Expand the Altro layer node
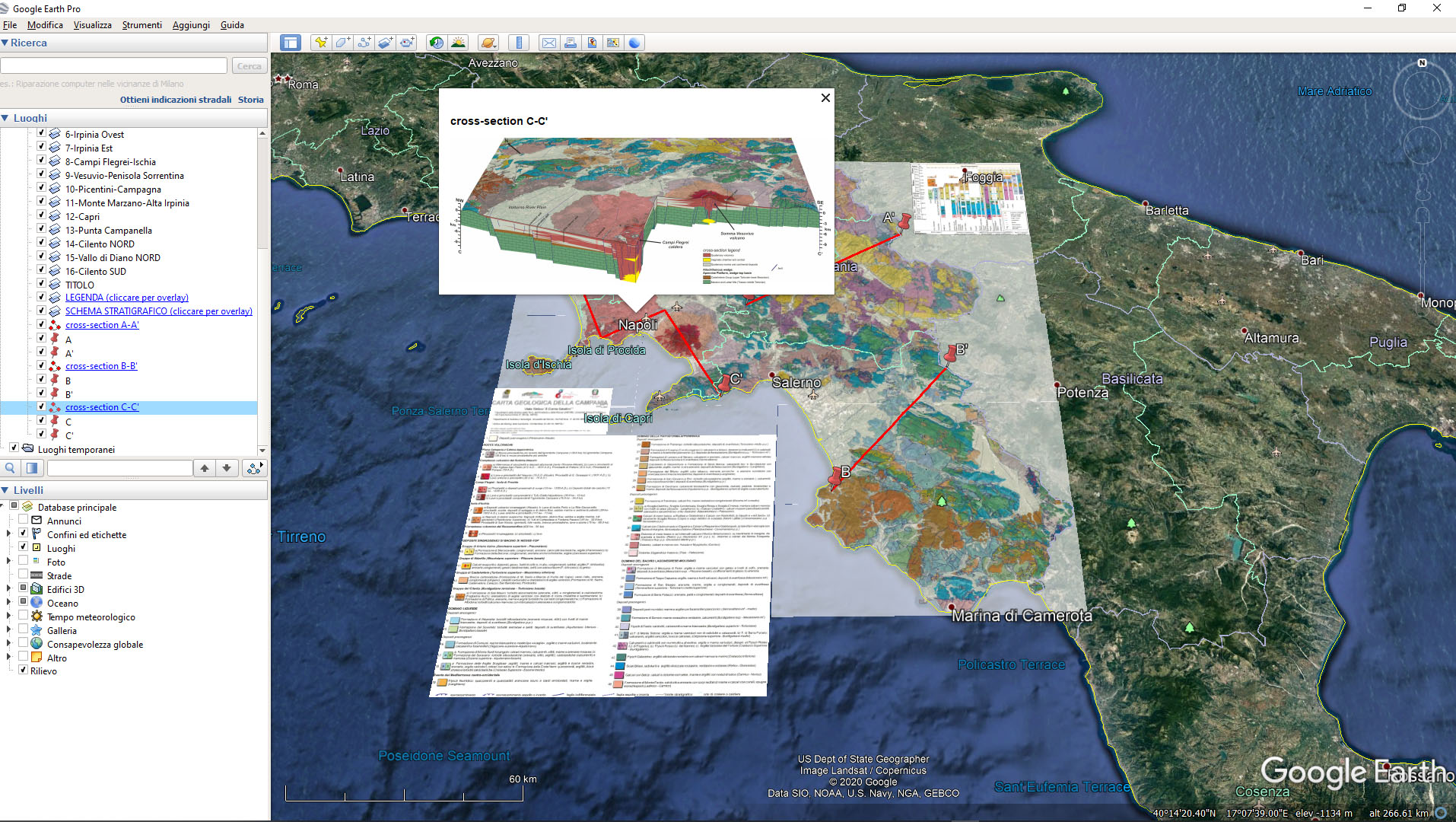The height and width of the screenshot is (822, 1456). (x=9, y=658)
